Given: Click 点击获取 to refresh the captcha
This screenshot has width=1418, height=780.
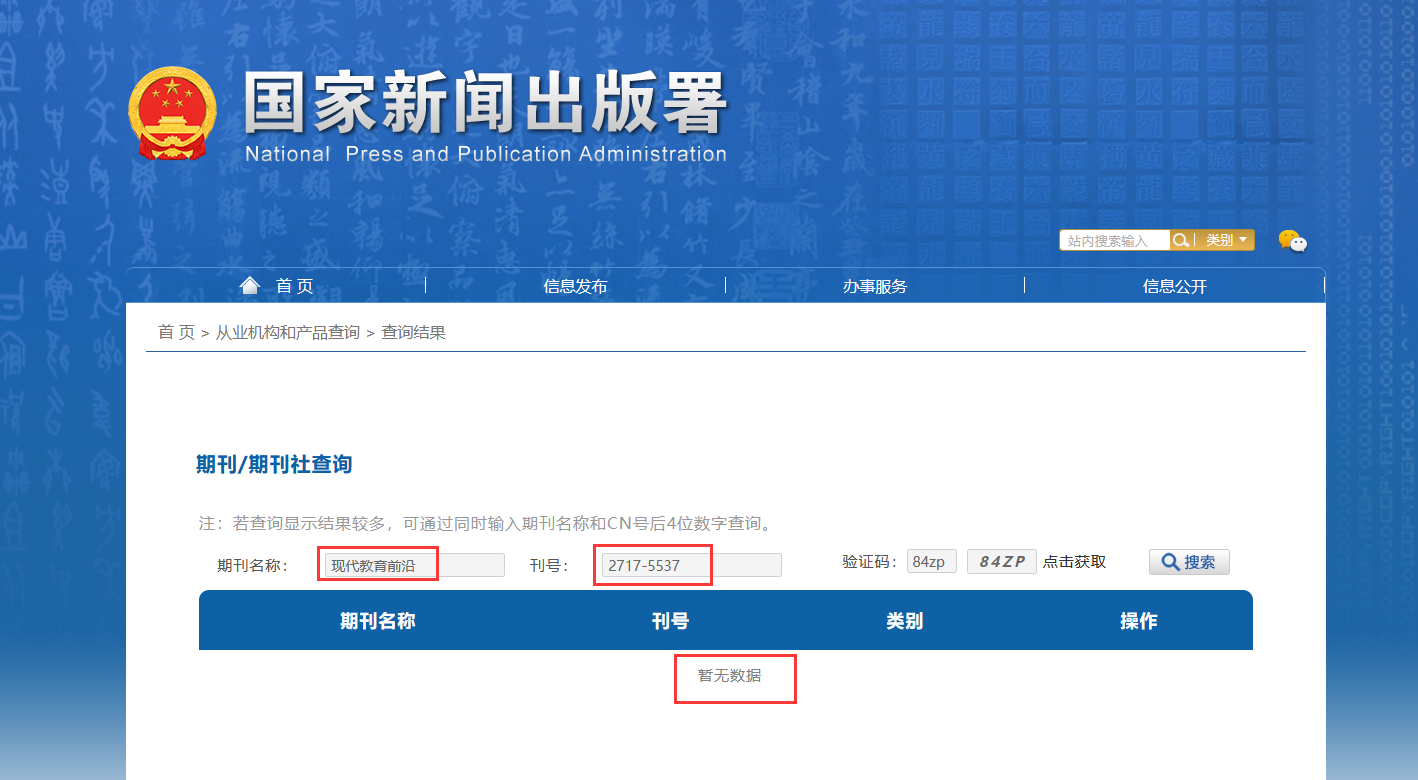Looking at the screenshot, I should tap(1075, 562).
